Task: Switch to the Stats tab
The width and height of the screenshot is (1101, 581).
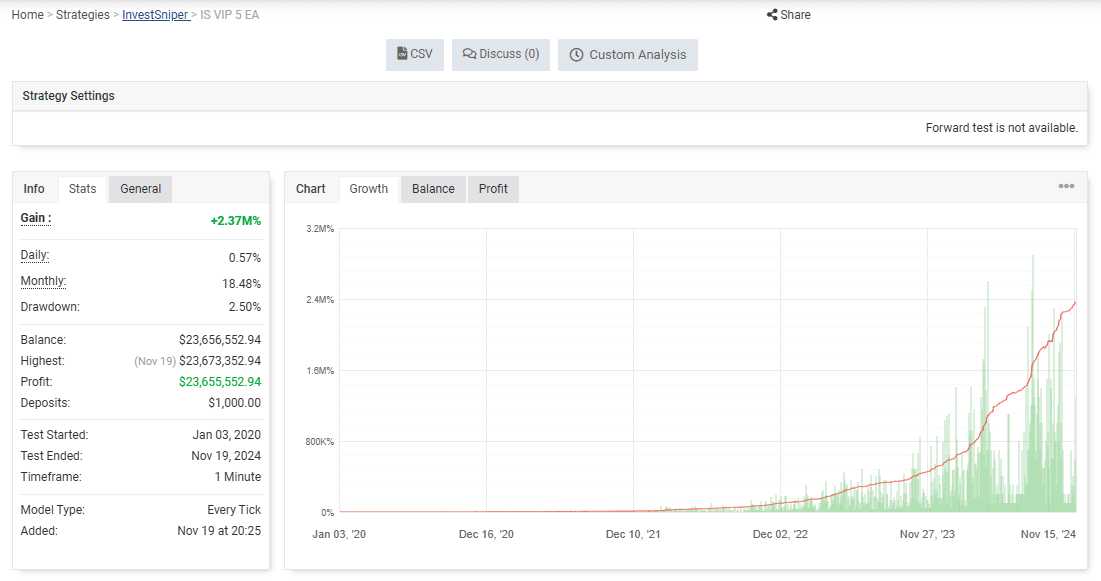Action: (x=82, y=189)
